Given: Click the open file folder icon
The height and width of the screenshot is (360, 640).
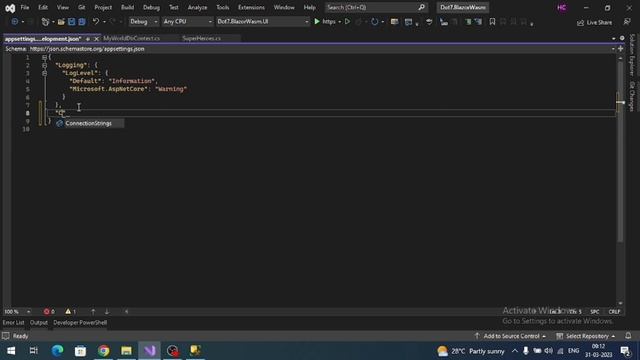Looking at the screenshot, I should tap(61, 22).
